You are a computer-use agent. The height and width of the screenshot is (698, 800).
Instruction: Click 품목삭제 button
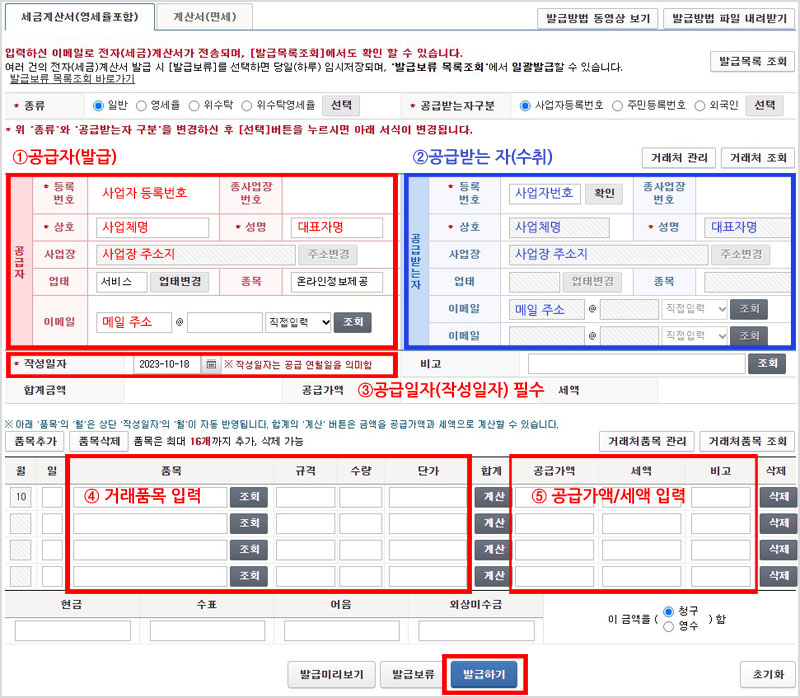coord(98,441)
